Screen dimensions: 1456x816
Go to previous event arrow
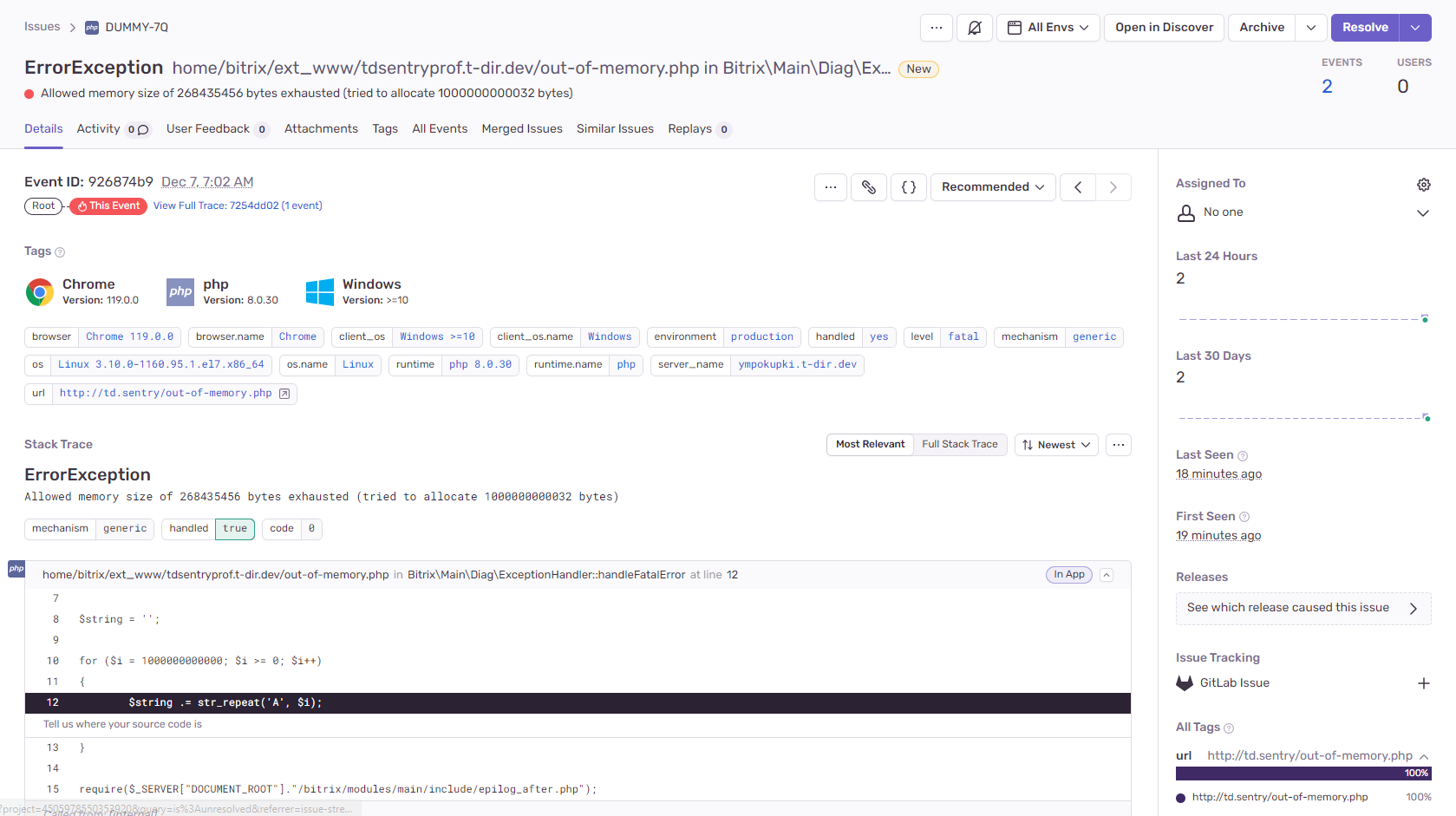(x=1078, y=187)
